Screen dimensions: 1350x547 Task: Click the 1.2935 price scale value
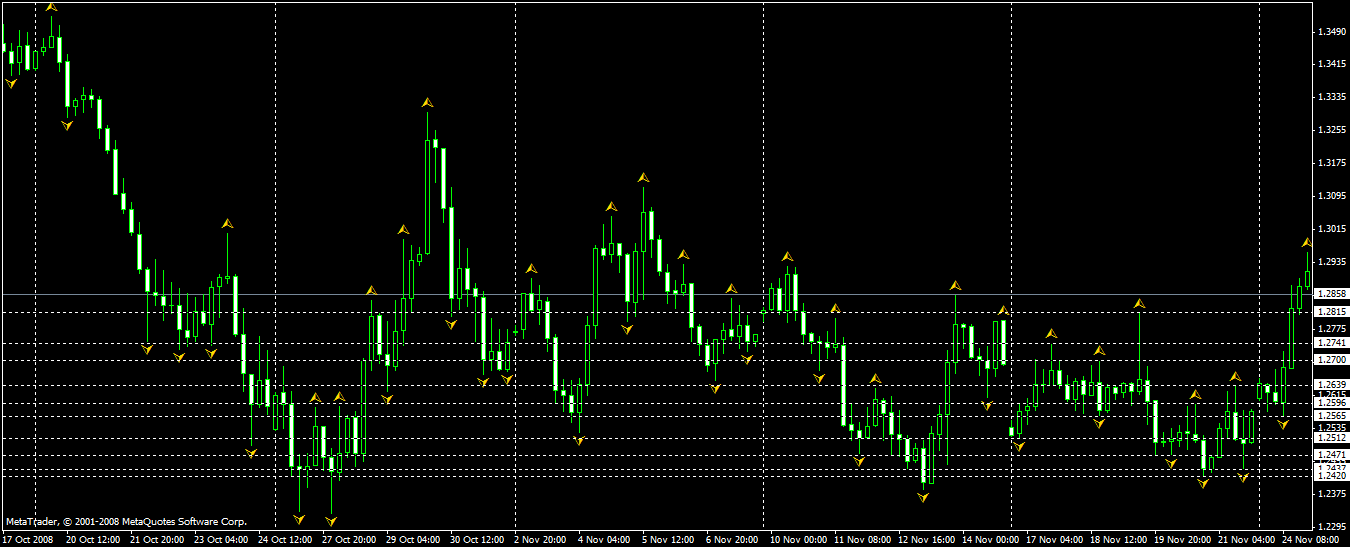[1331, 263]
